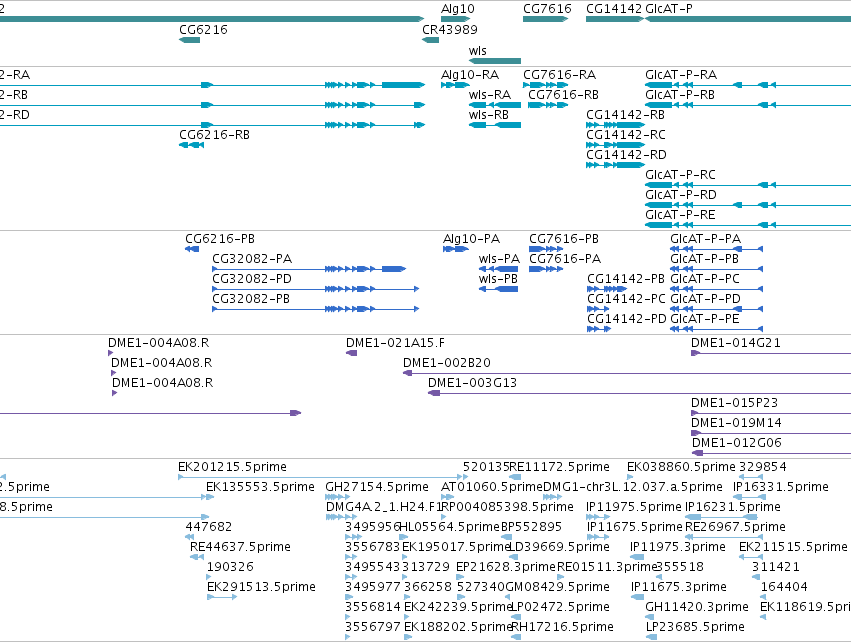Select CDS Alg10-PA label
851x642 pixels.
click(472, 239)
